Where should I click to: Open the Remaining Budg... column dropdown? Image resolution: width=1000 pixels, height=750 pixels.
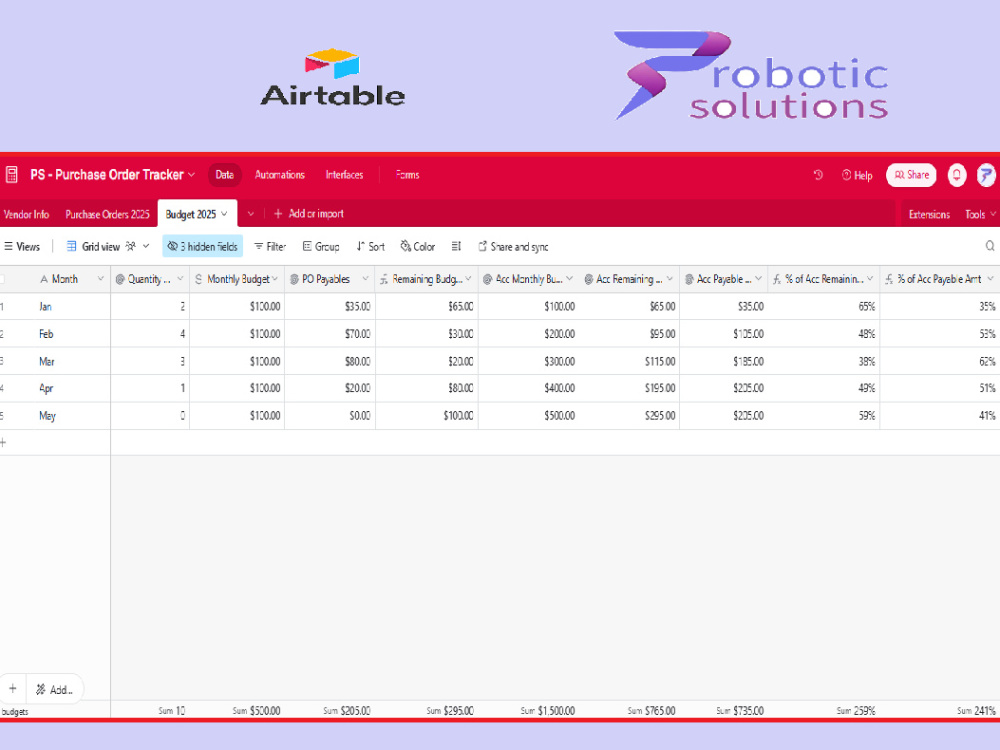pyautogui.click(x=468, y=279)
